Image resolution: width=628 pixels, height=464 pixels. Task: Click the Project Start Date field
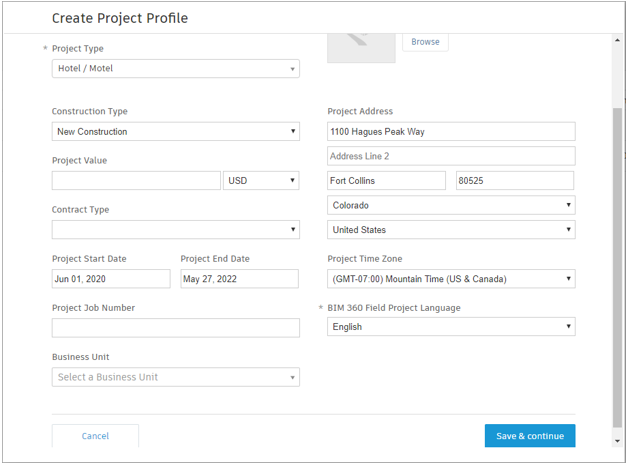(x=111, y=279)
